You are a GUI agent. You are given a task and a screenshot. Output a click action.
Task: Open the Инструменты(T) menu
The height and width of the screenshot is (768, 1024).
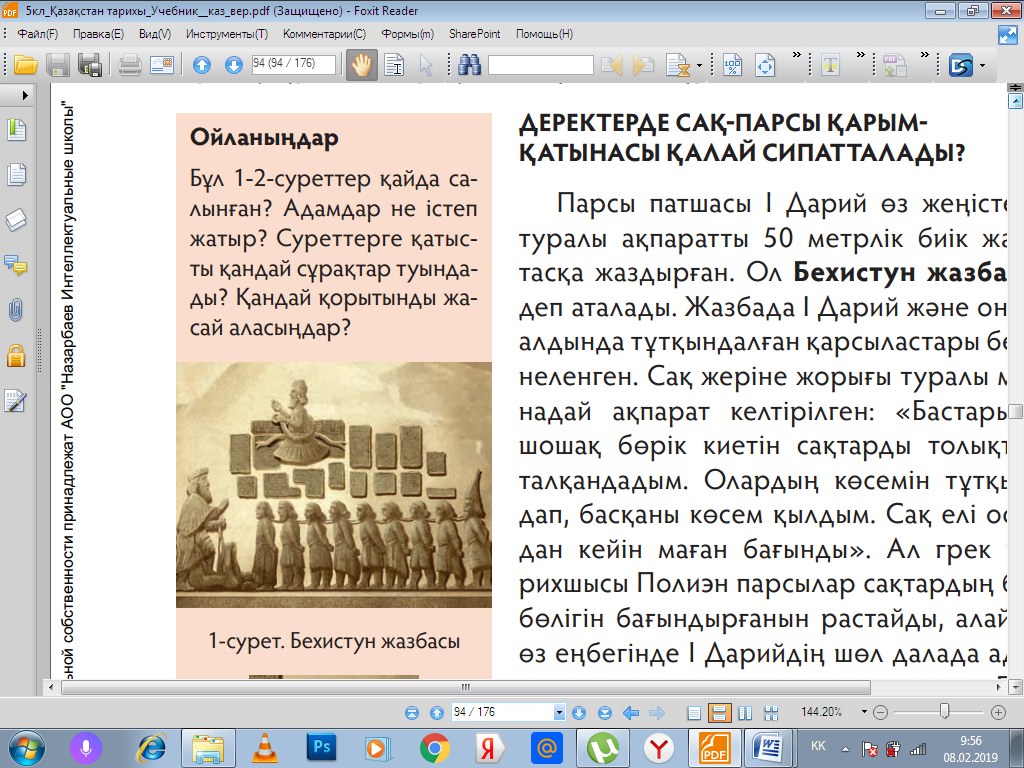pyautogui.click(x=227, y=34)
